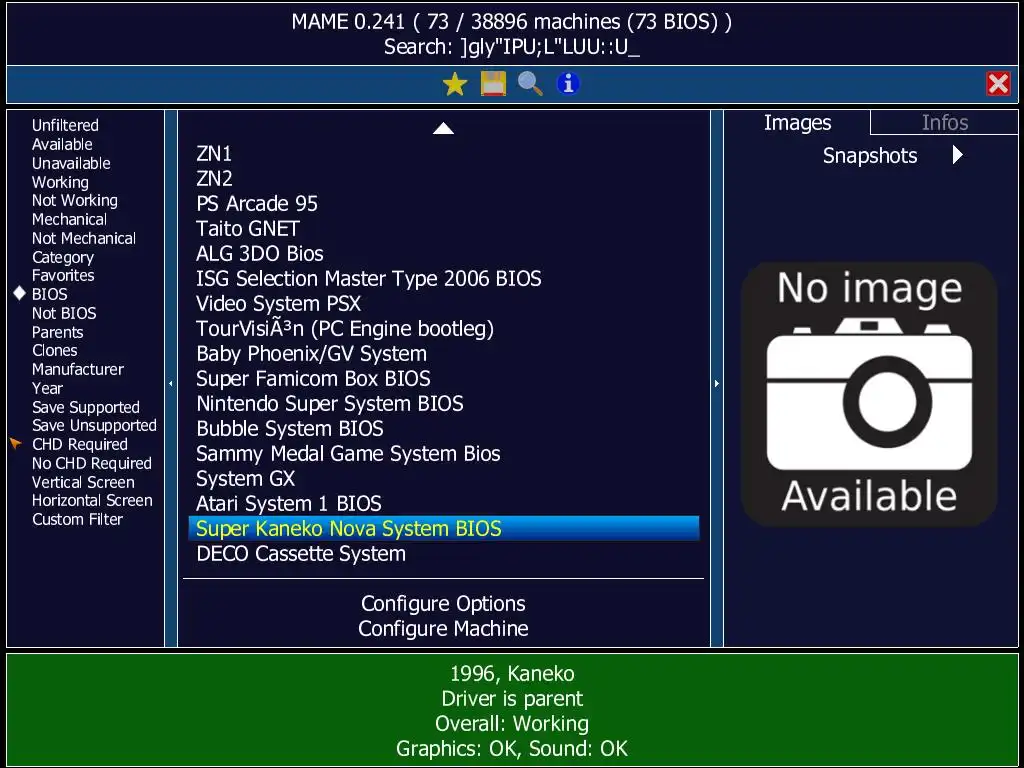Switch to the Images tab
Viewport: 1024px width, 768px height.
797,123
